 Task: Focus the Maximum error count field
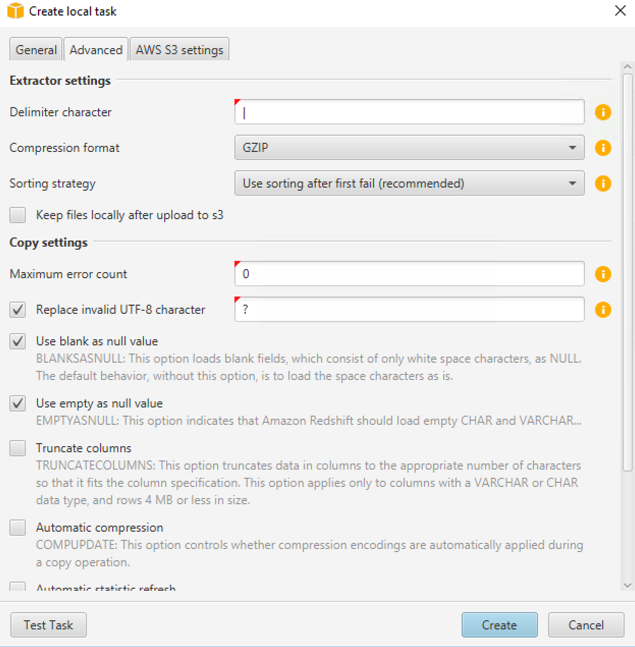pos(409,274)
